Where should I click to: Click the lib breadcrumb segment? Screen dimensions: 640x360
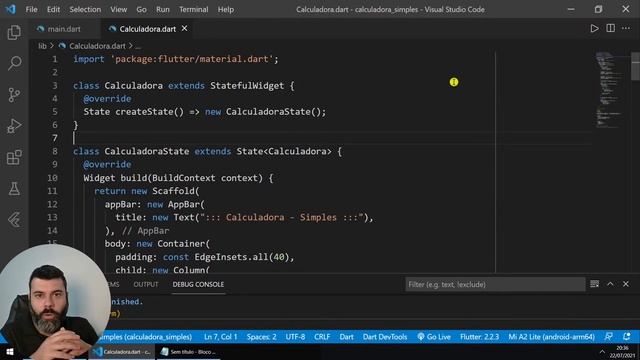click(42, 46)
